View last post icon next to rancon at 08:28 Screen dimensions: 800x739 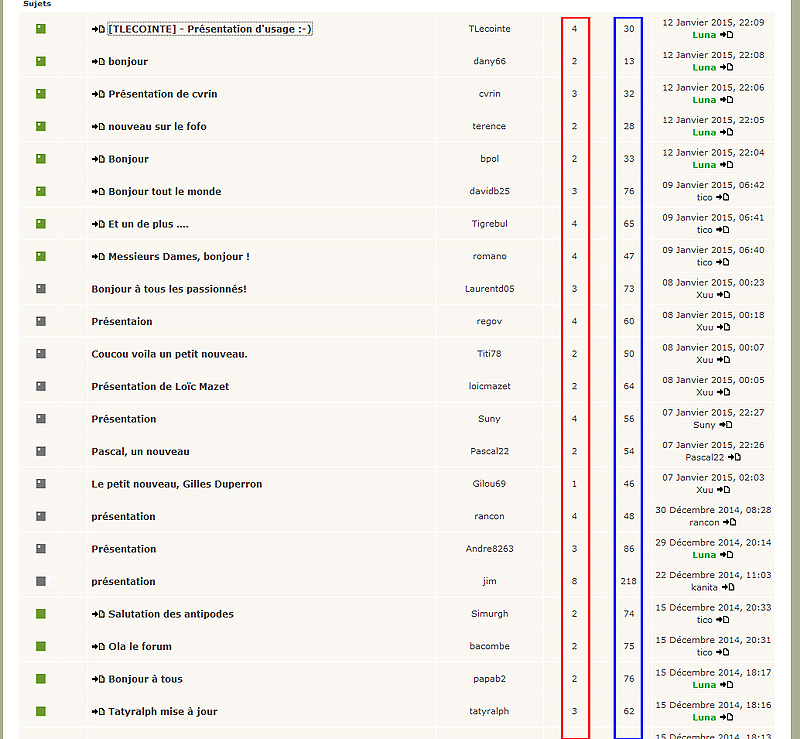point(730,522)
